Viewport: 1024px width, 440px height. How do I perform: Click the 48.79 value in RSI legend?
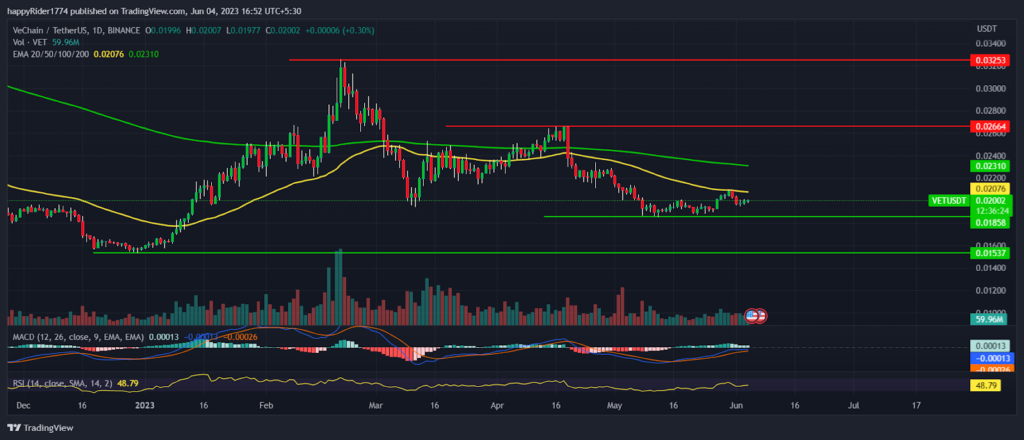coord(127,383)
